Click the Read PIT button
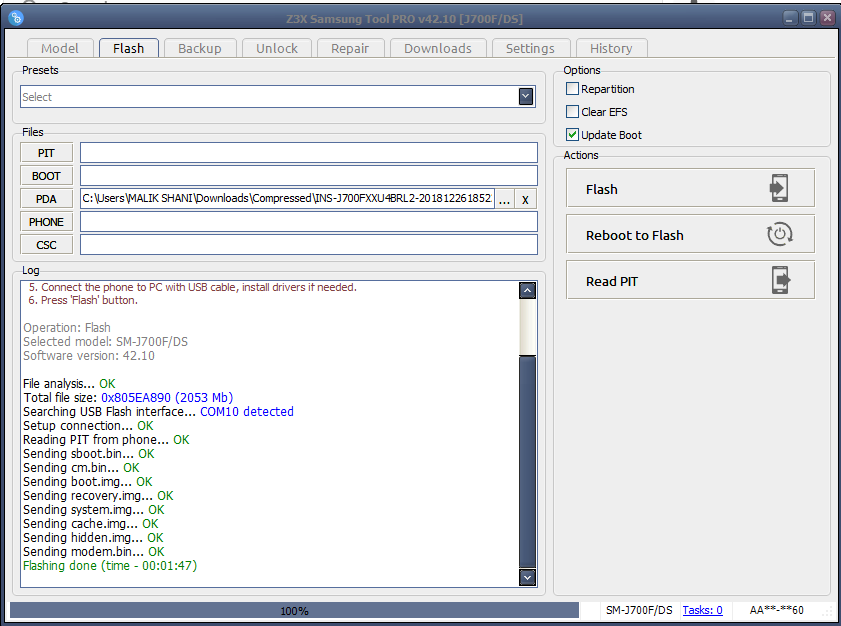 tap(690, 281)
